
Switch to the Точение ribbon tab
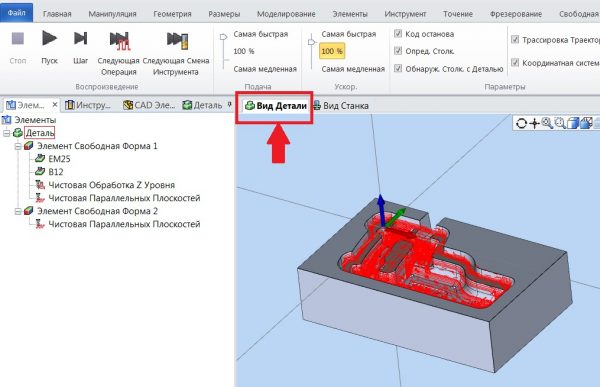pyautogui.click(x=458, y=14)
